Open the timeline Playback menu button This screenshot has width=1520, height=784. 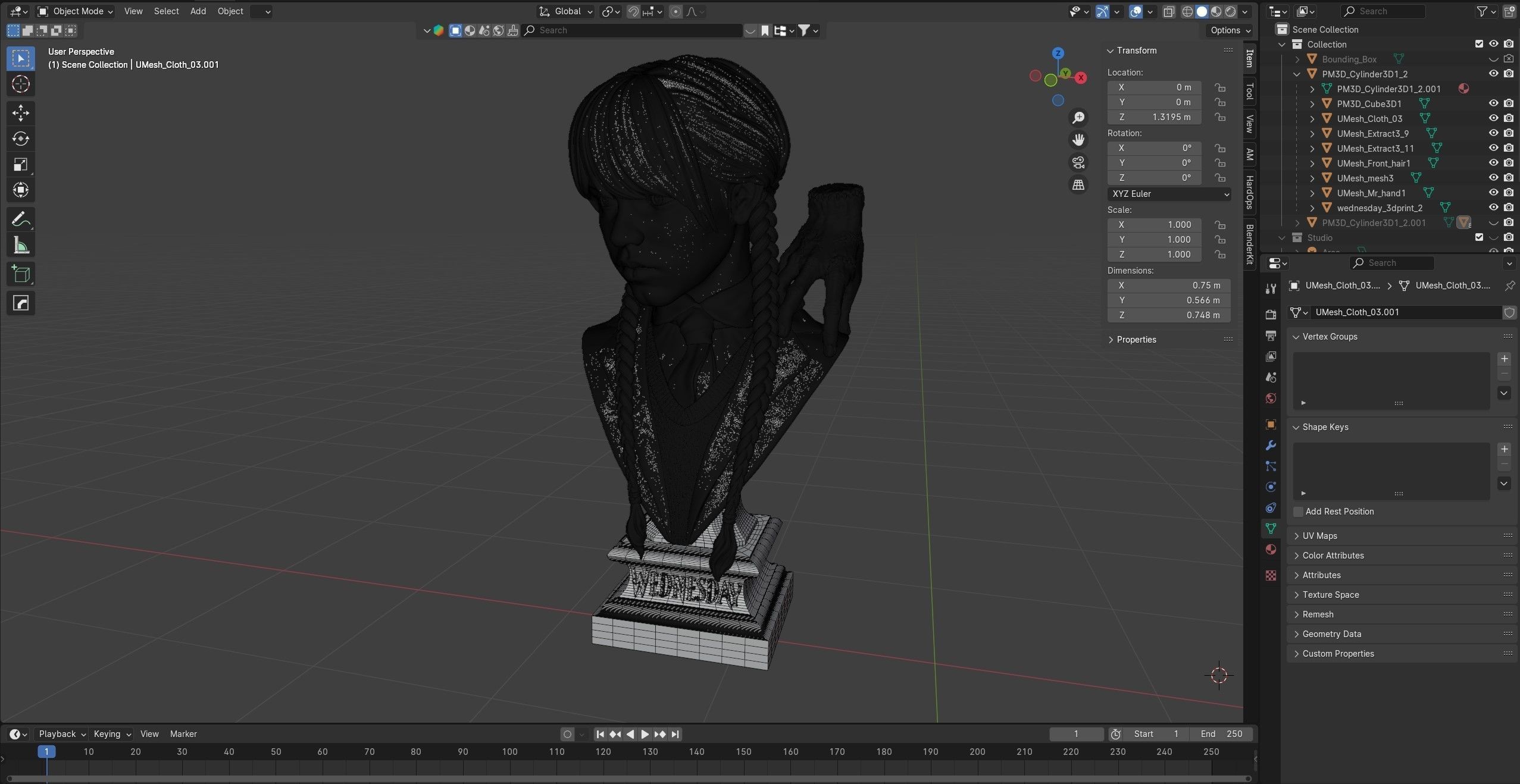(62, 734)
